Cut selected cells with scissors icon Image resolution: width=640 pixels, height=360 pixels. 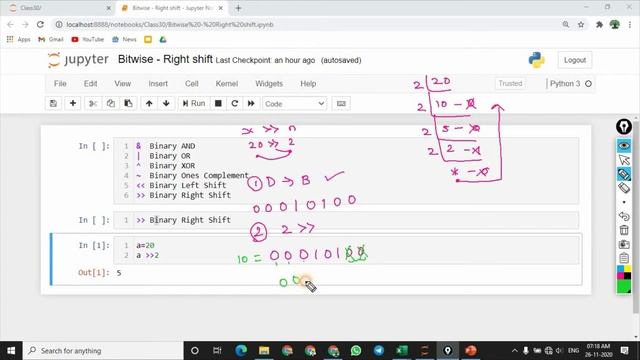[93, 104]
